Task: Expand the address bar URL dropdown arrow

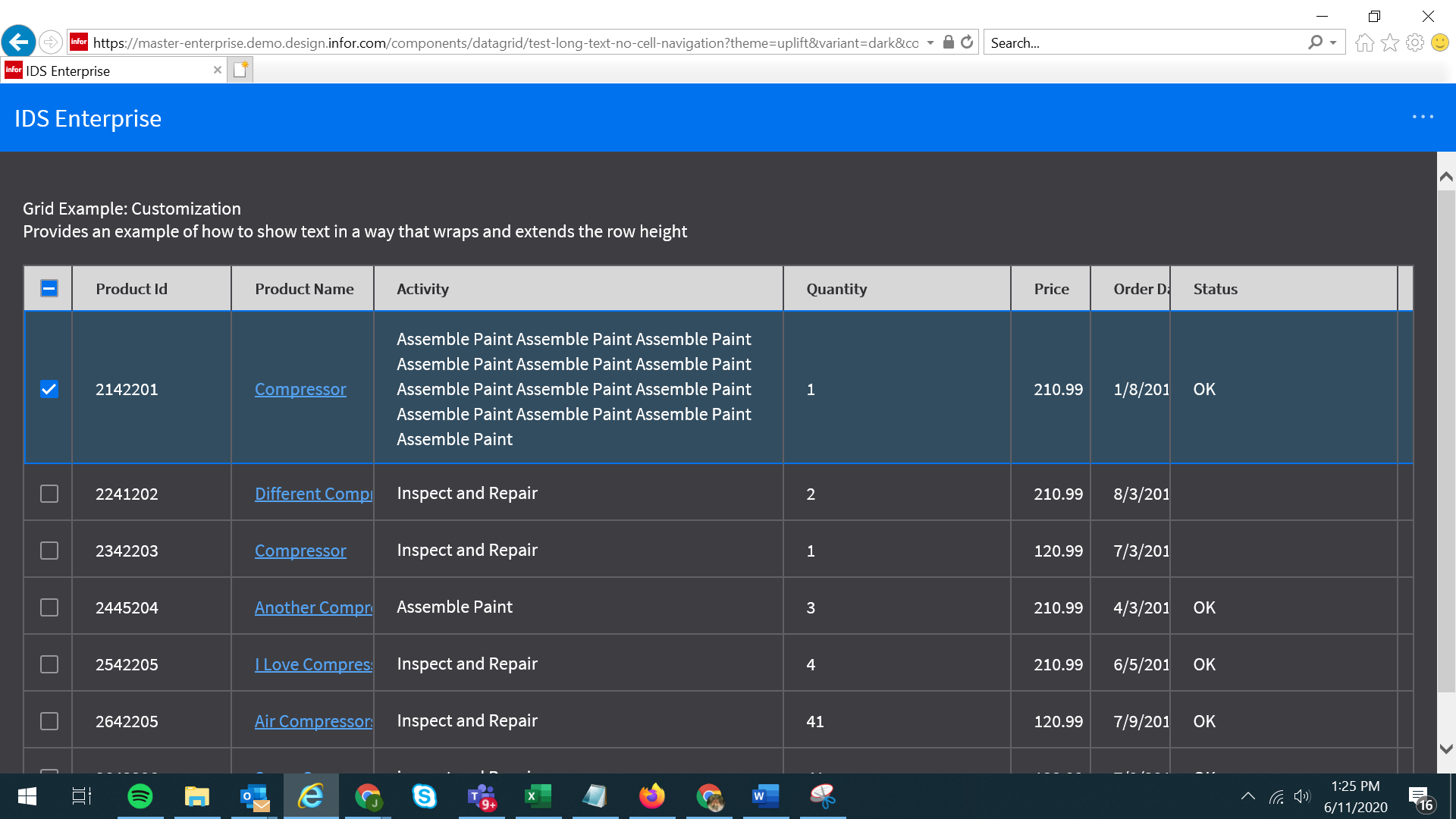Action: click(930, 43)
